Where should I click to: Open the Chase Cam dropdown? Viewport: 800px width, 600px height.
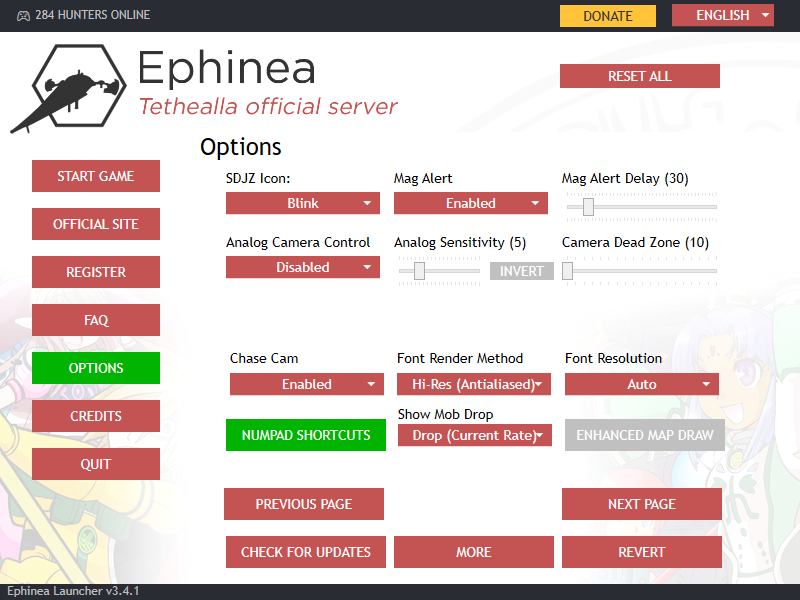coord(307,384)
